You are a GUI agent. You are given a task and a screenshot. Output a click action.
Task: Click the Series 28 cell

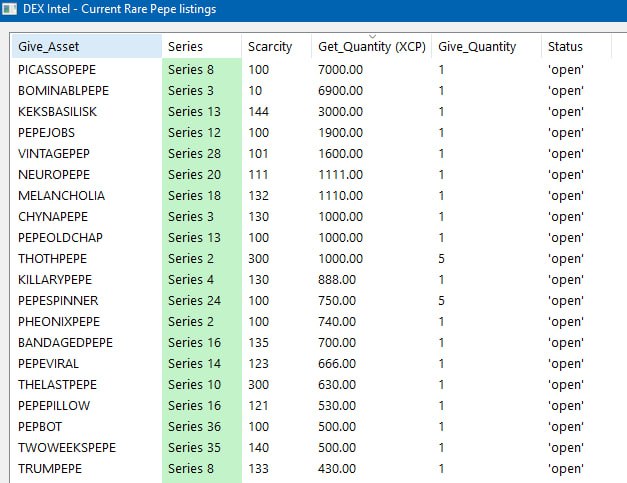coord(194,154)
